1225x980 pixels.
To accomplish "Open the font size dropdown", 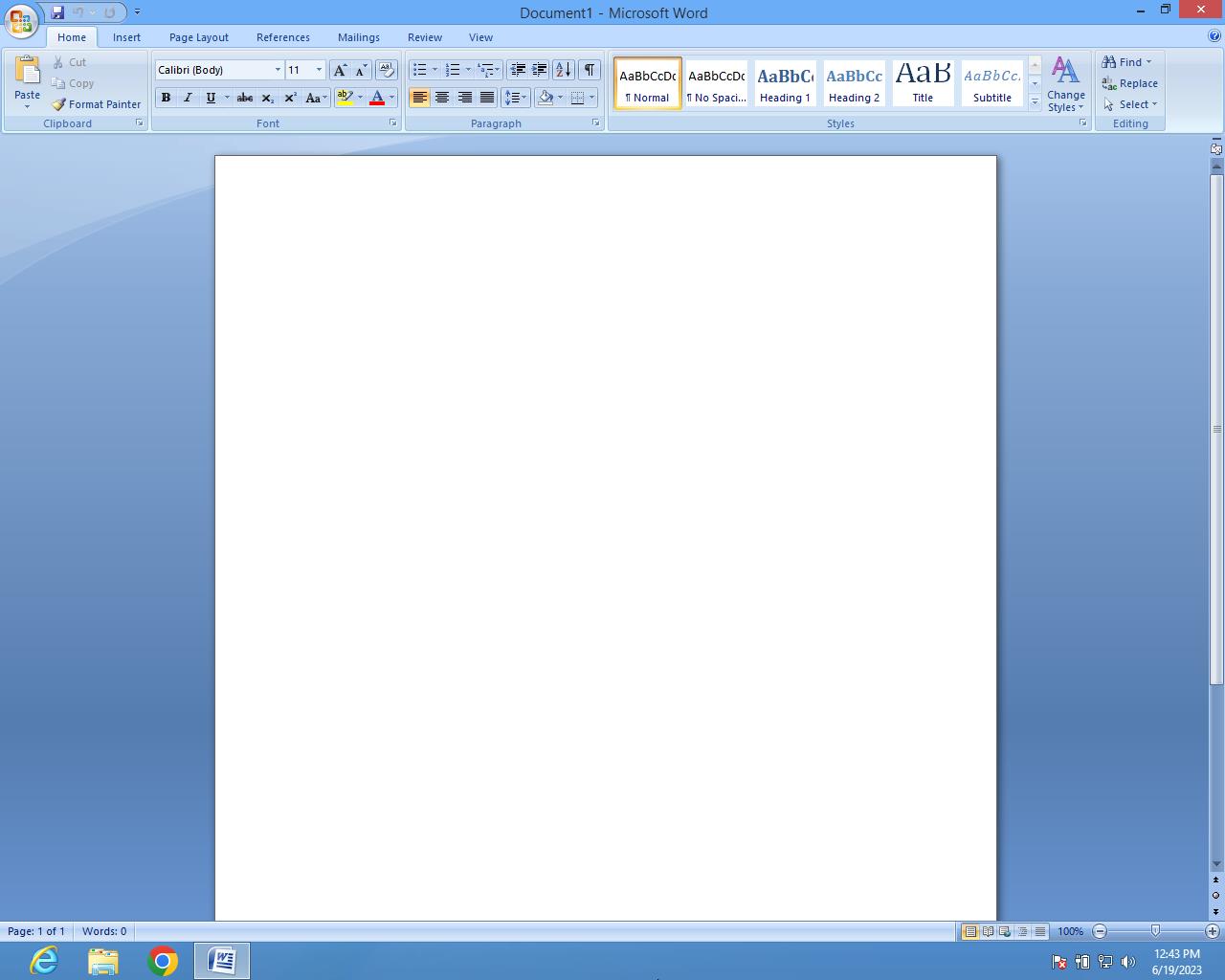I will click(x=319, y=70).
